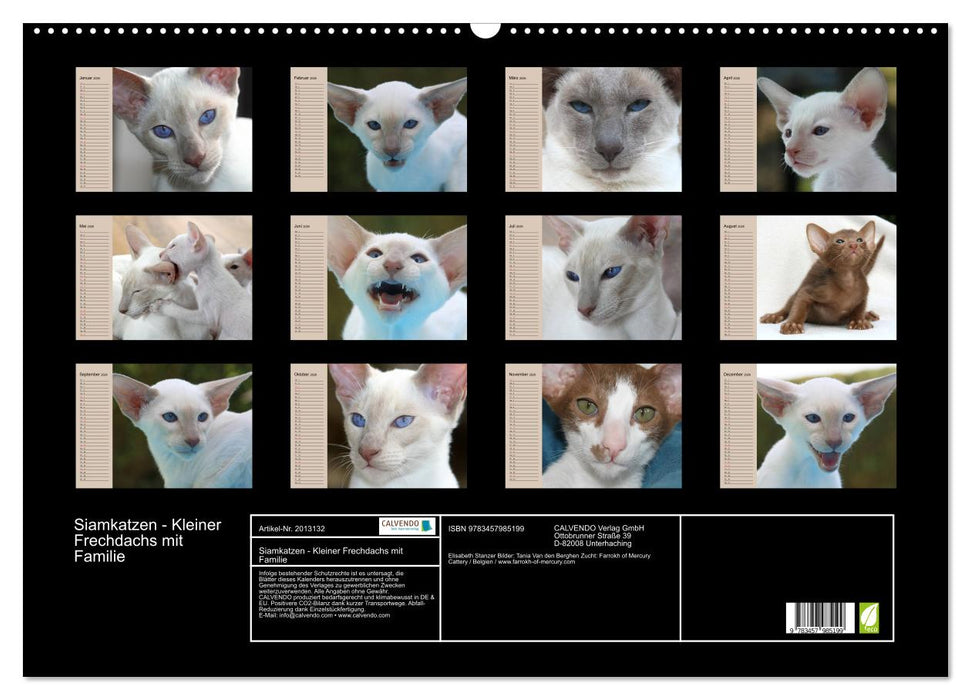Select the Februar kitten photo

397,129
